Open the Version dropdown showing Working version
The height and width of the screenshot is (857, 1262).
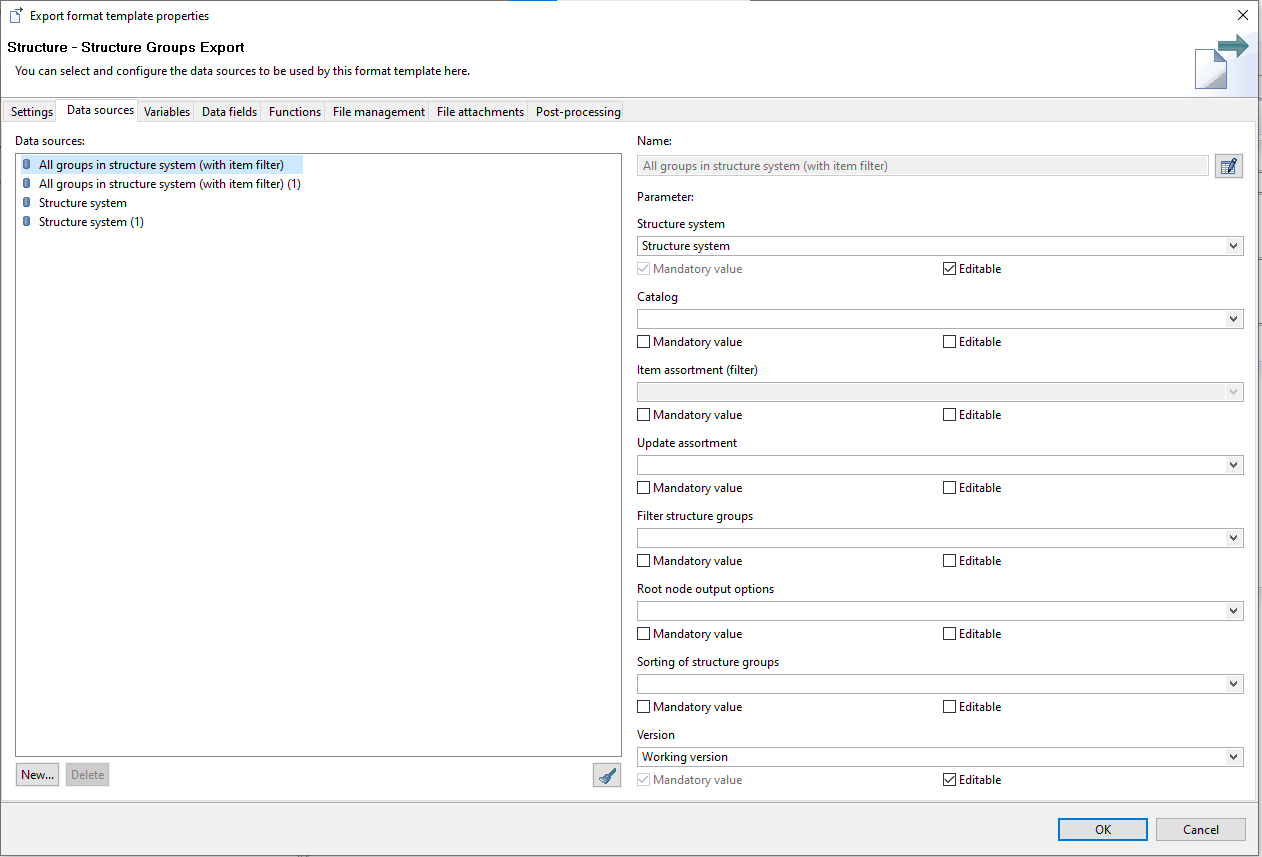coord(940,757)
